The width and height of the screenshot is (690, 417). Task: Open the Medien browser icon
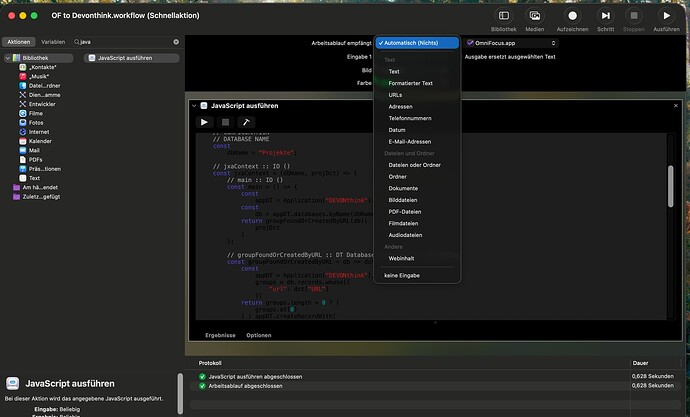pos(535,15)
